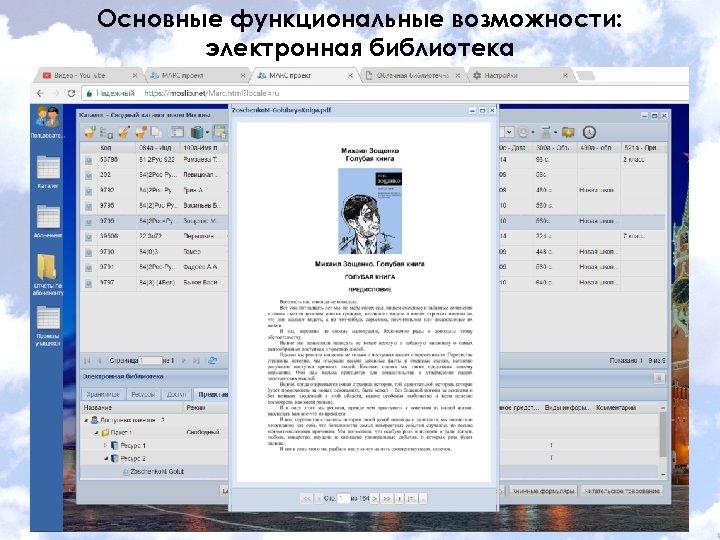Click the icon button in Электронная библиотека header

659,378
